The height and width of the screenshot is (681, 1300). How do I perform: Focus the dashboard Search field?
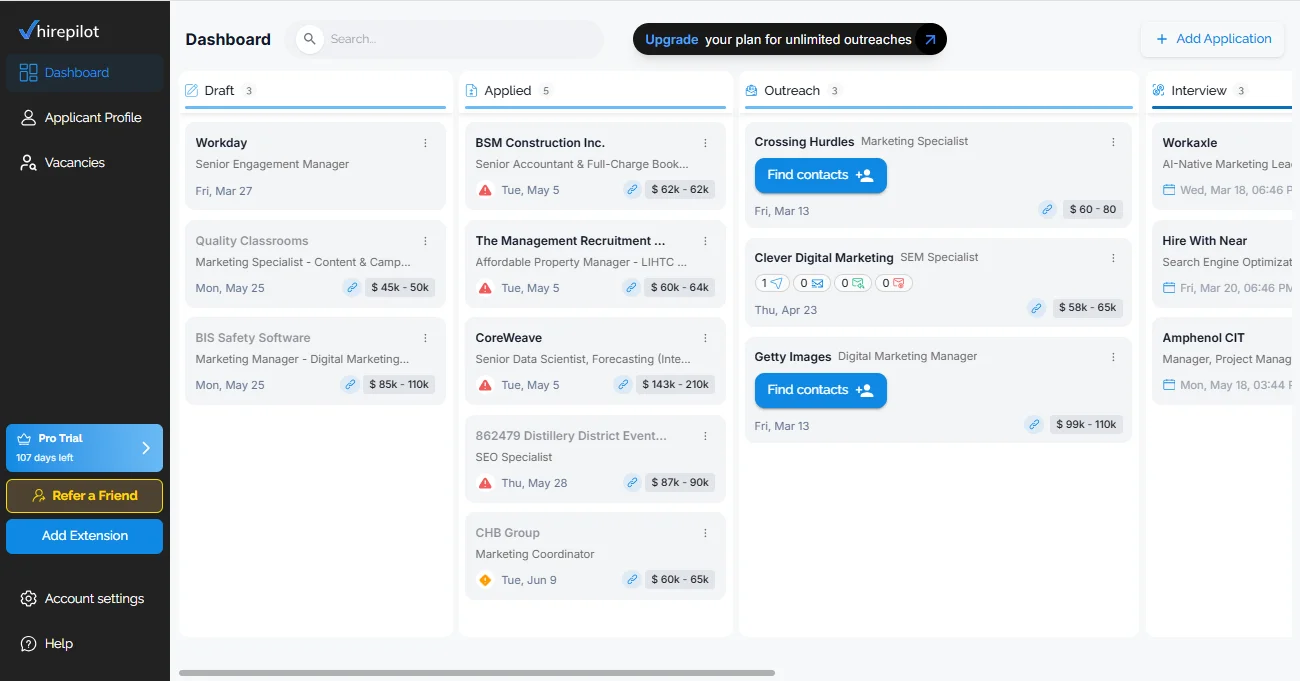445,39
